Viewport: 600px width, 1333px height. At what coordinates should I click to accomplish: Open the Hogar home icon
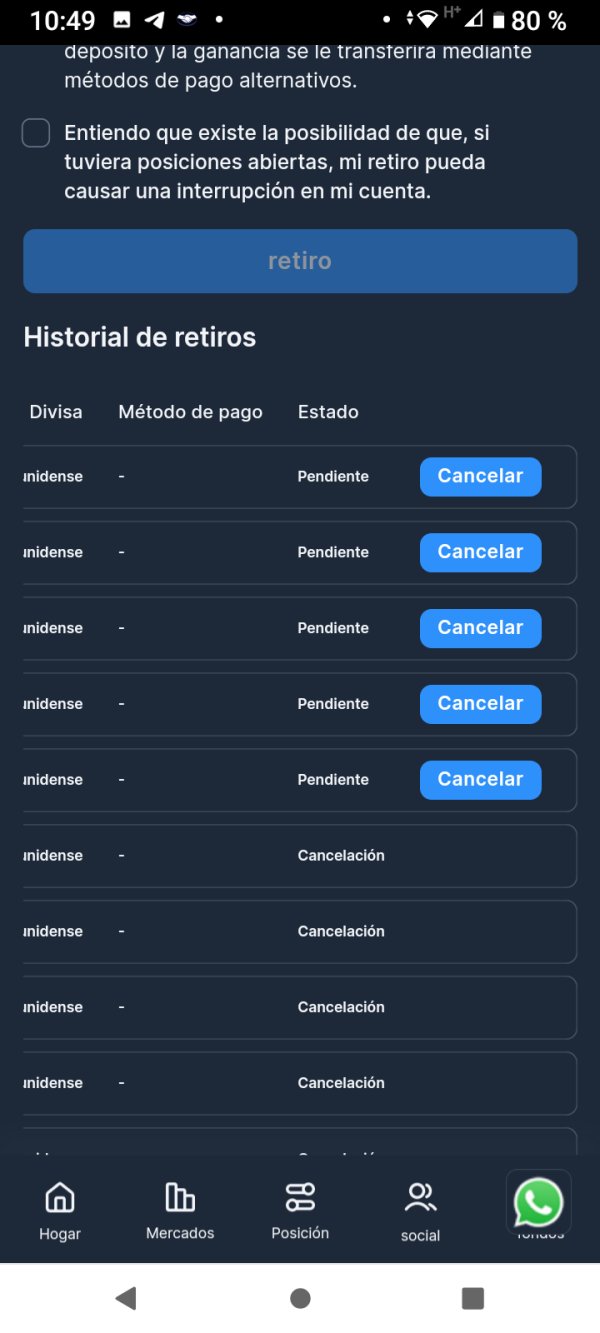tap(60, 1196)
